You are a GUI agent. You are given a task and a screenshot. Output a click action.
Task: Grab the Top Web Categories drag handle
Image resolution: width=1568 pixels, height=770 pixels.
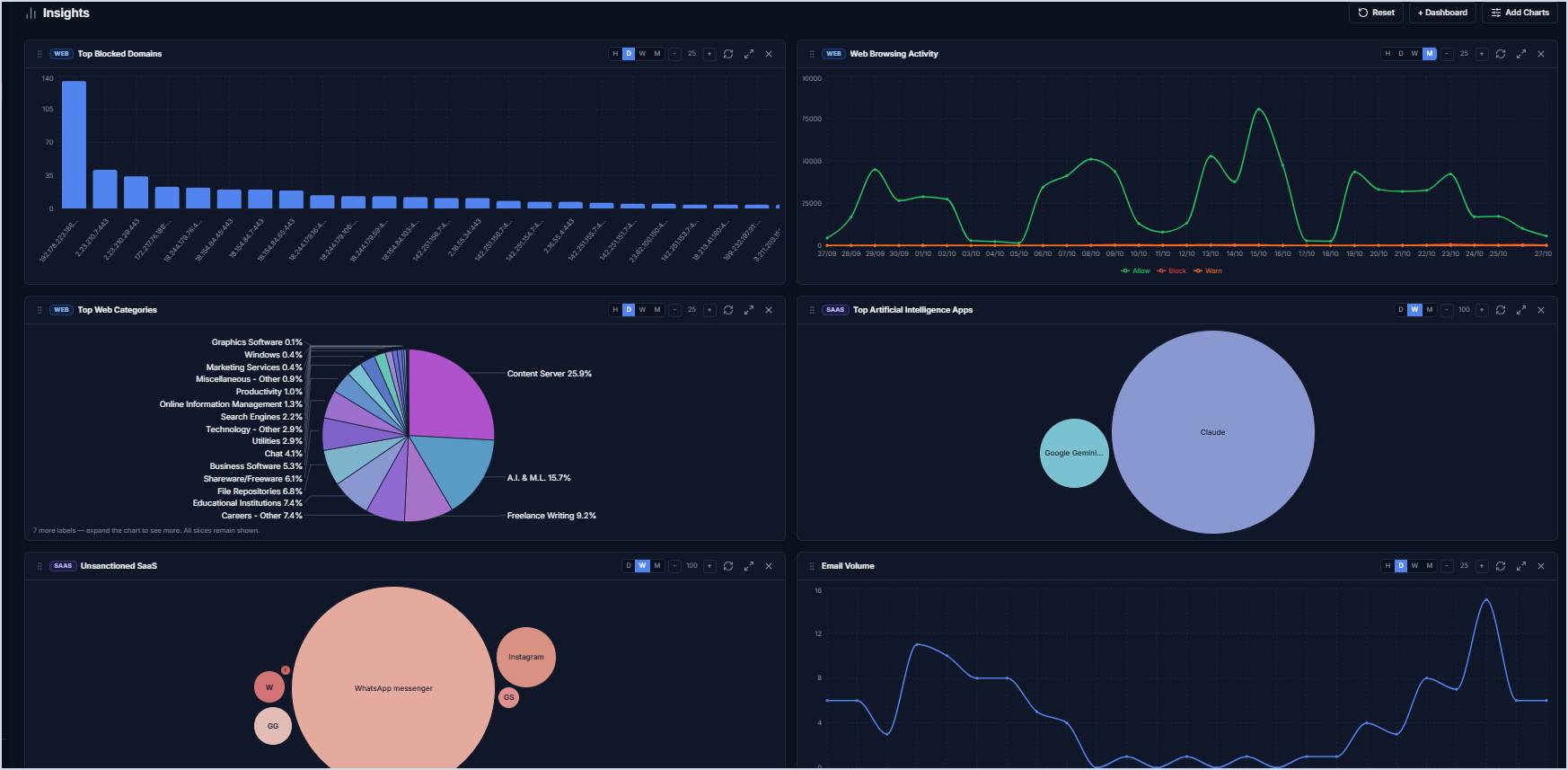[x=40, y=310]
